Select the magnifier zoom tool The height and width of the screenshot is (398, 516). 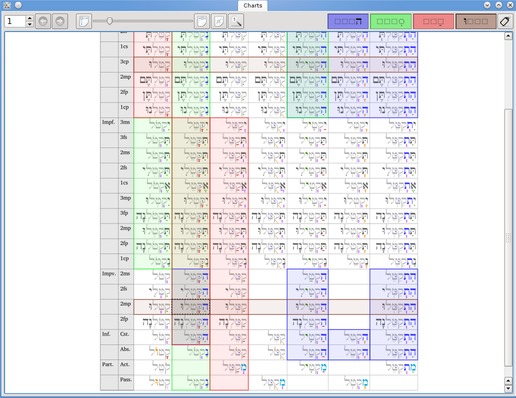point(236,21)
